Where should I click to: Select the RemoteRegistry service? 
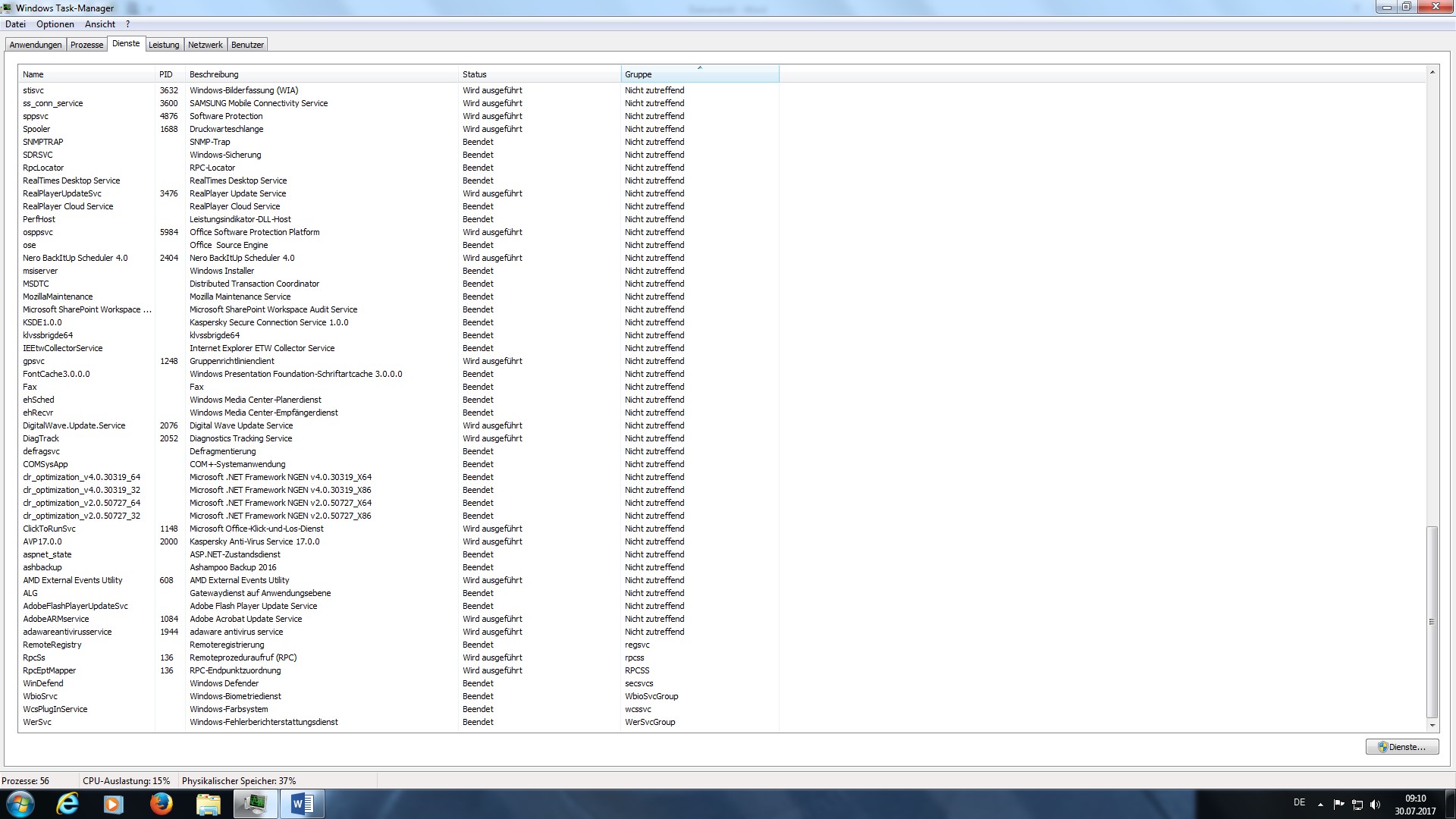click(x=398, y=645)
